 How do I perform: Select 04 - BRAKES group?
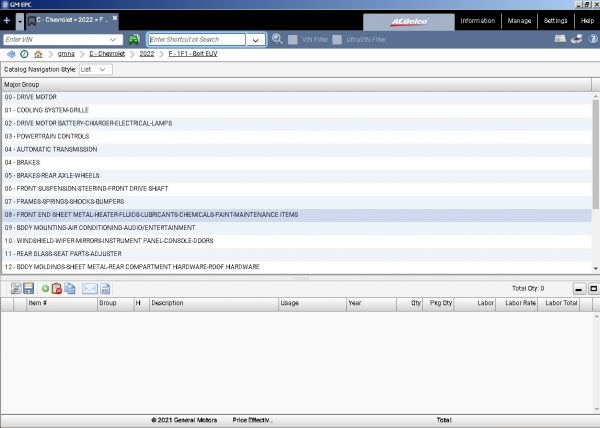[297, 163]
